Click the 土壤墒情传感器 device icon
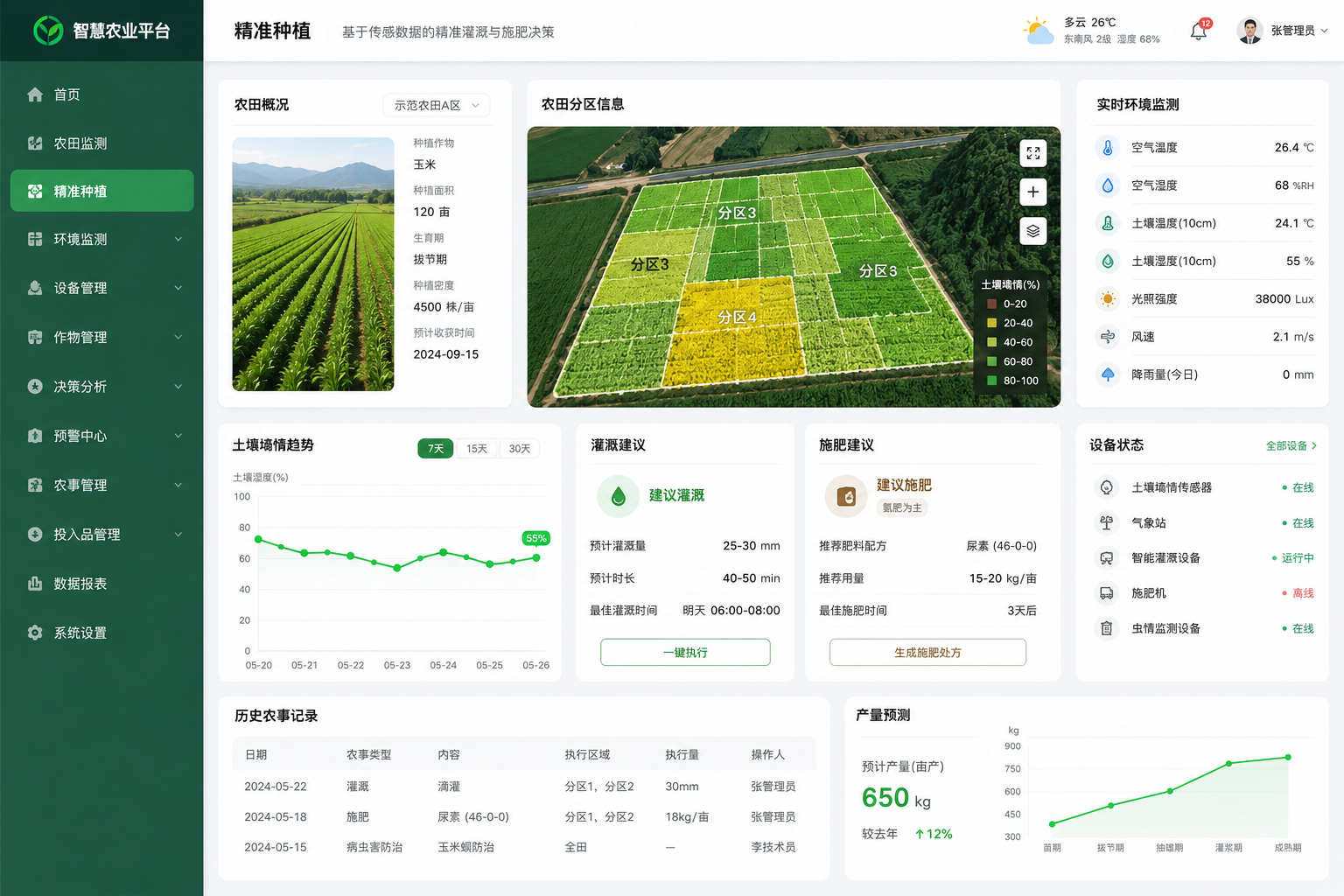 click(1107, 487)
